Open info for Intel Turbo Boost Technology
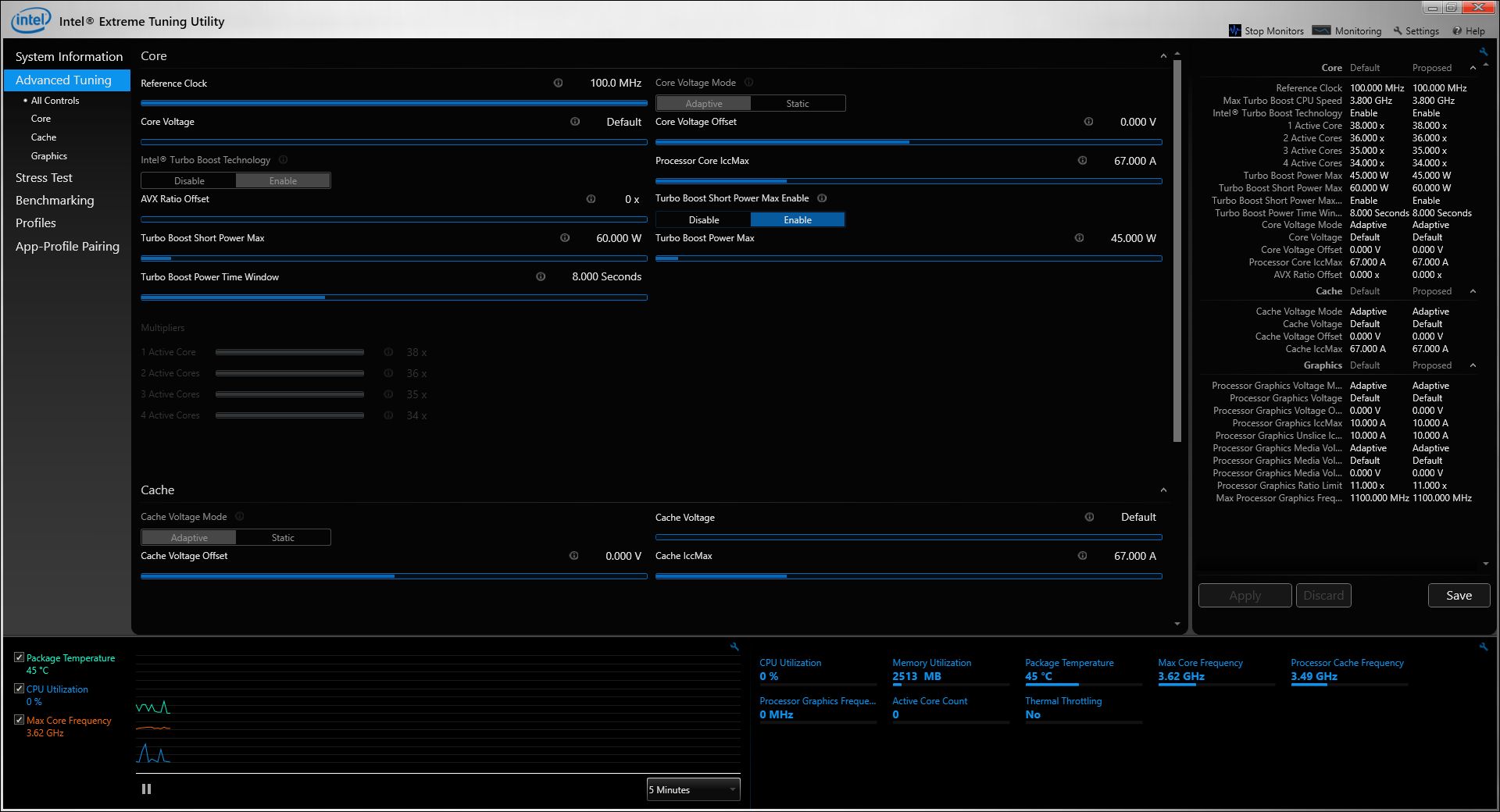Image resolution: width=1500 pixels, height=812 pixels. coord(283,160)
